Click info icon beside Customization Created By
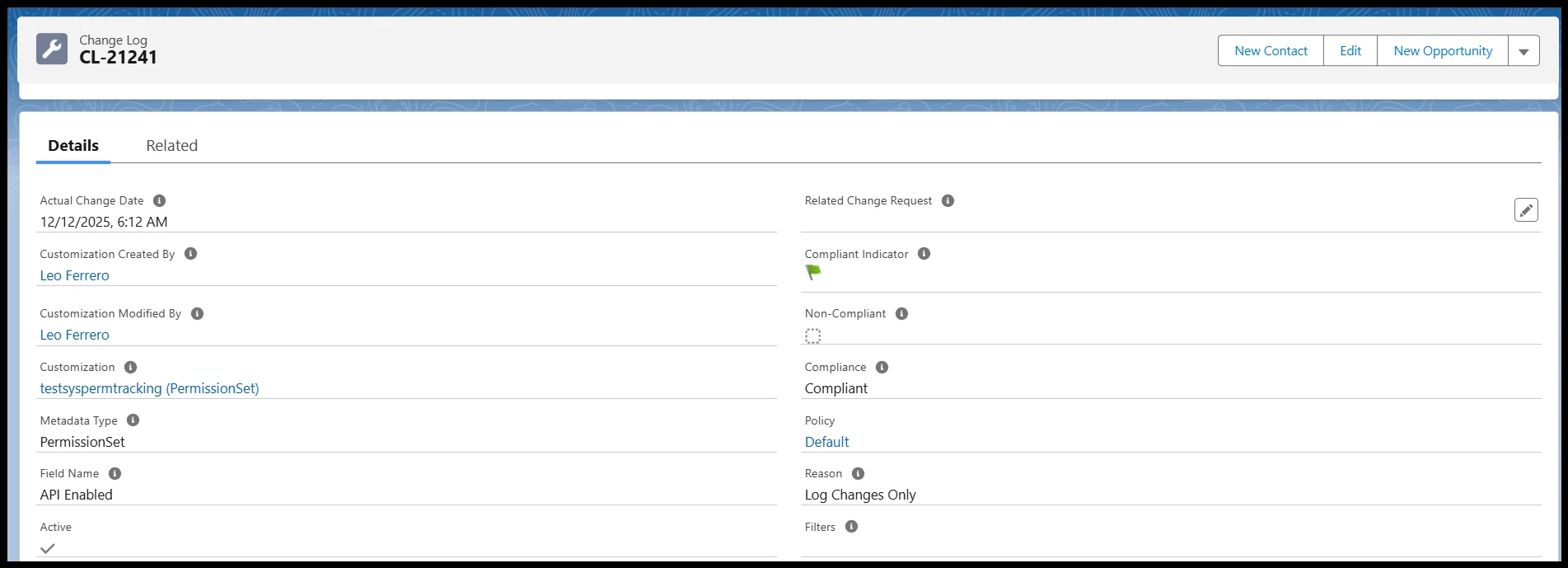The image size is (1568, 568). [x=190, y=254]
